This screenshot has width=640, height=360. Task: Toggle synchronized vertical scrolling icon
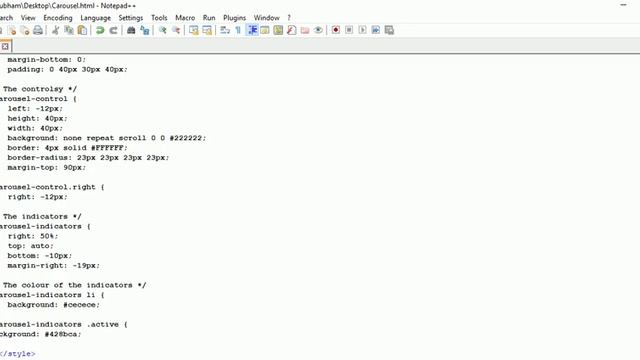194,30
